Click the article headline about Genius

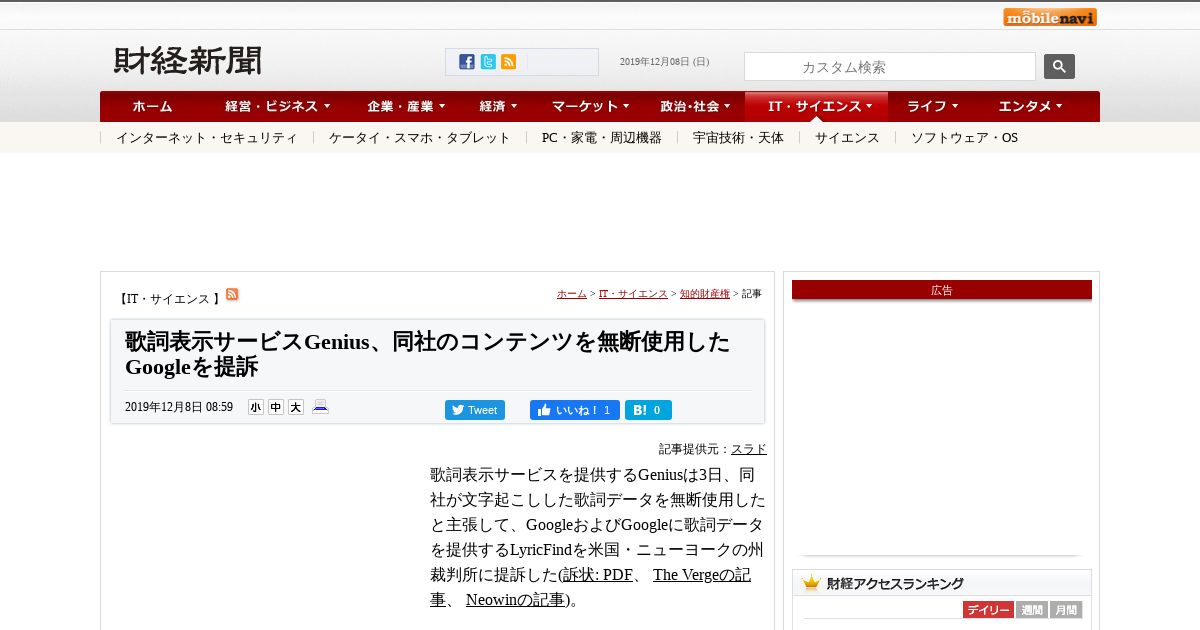pyautogui.click(x=428, y=354)
